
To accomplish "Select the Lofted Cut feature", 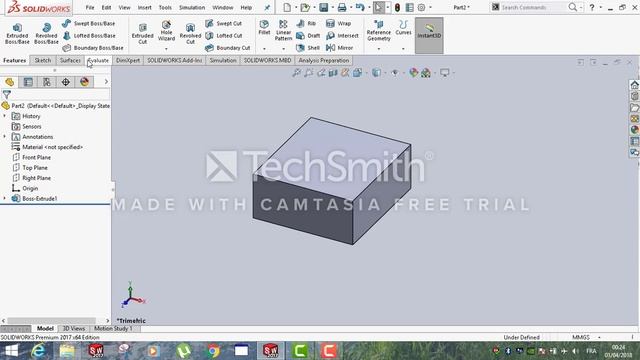I will tap(223, 36).
